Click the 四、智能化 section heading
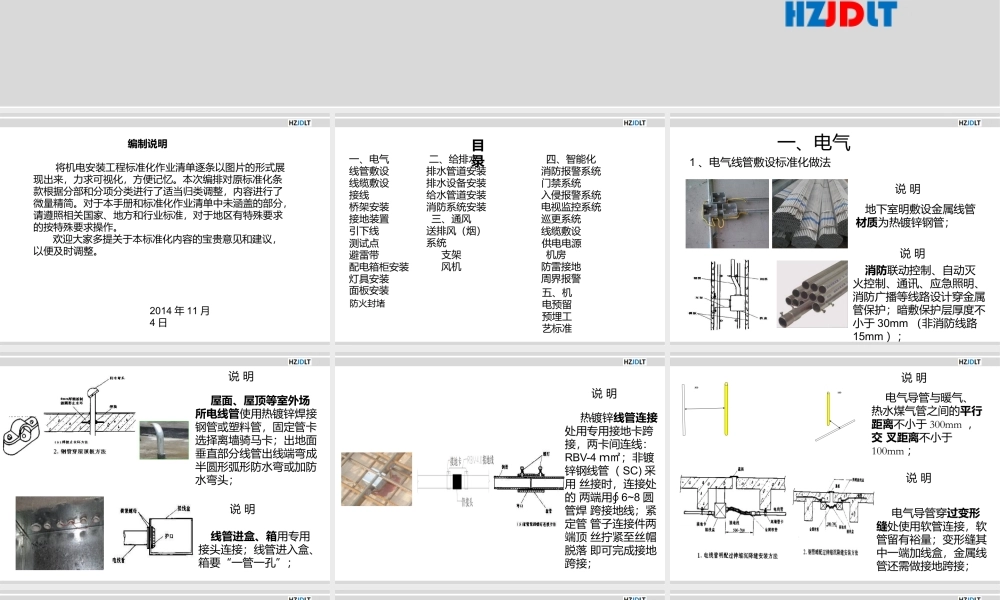This screenshot has width=1000, height=600. pyautogui.click(x=570, y=159)
